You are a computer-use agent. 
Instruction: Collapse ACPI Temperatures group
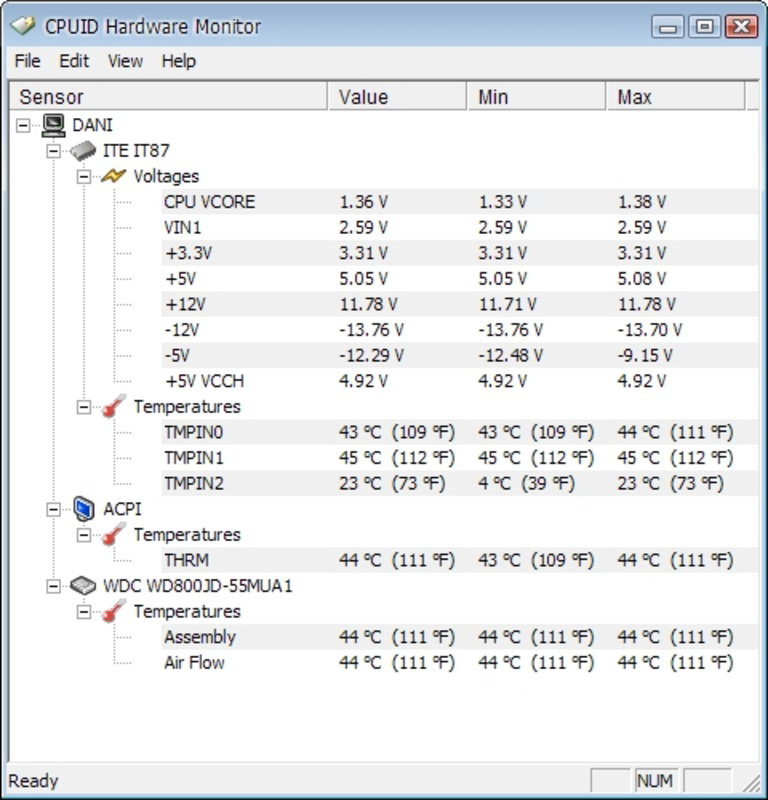[x=84, y=535]
